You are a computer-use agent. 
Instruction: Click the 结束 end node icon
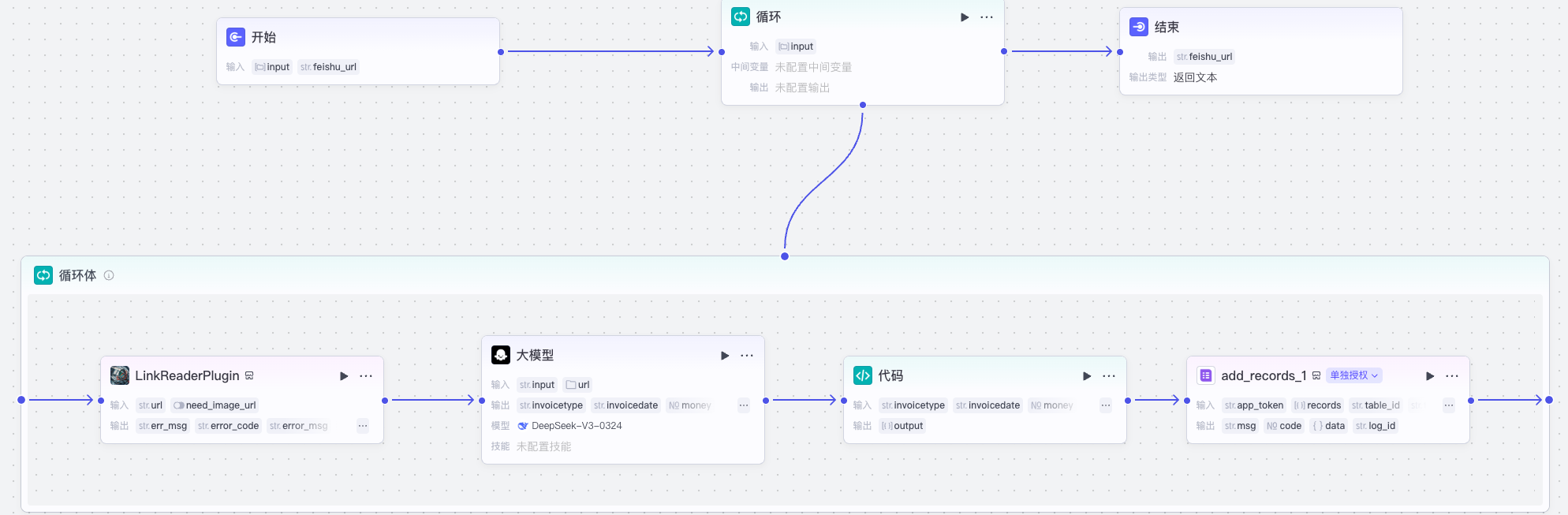[1139, 27]
